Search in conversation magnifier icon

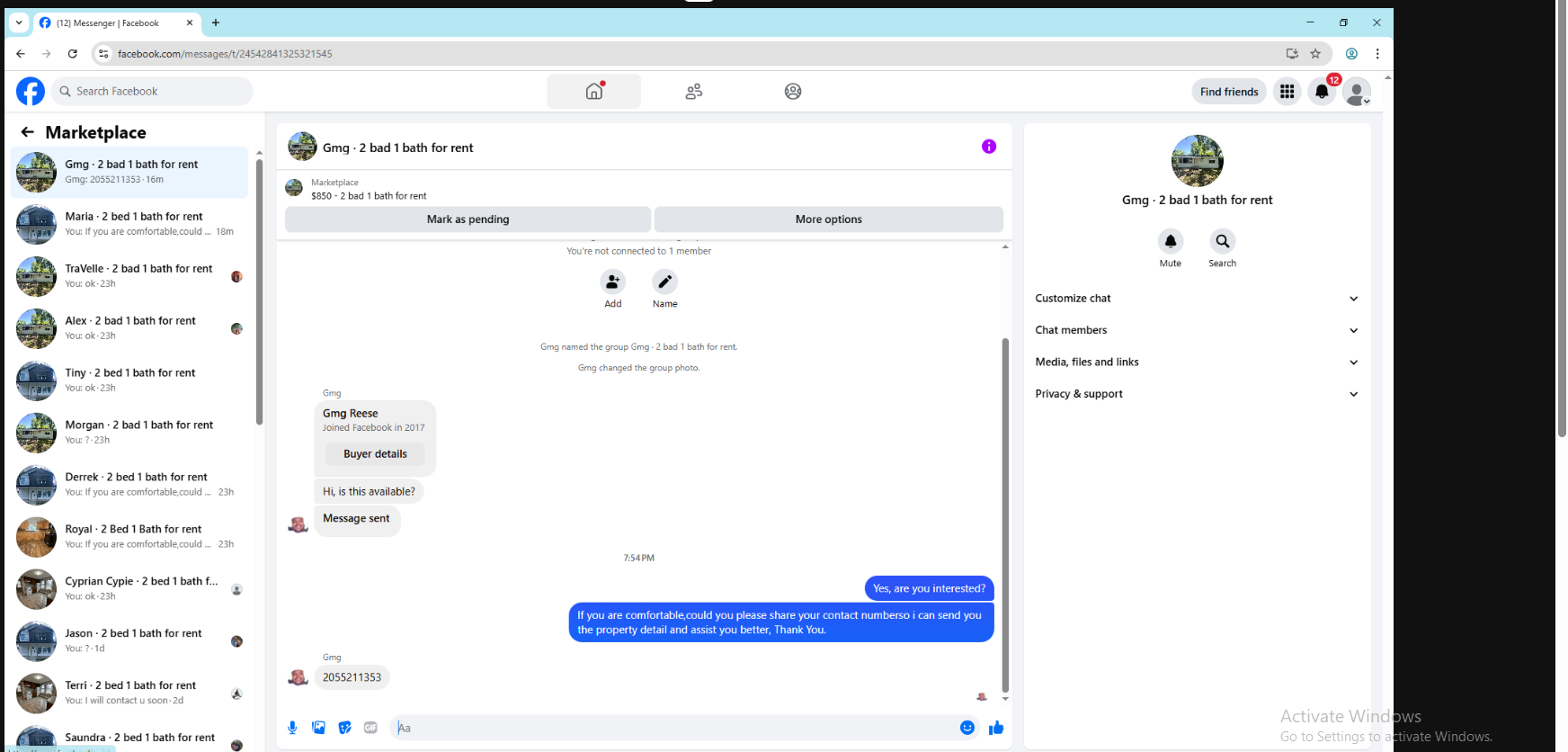pos(1223,241)
